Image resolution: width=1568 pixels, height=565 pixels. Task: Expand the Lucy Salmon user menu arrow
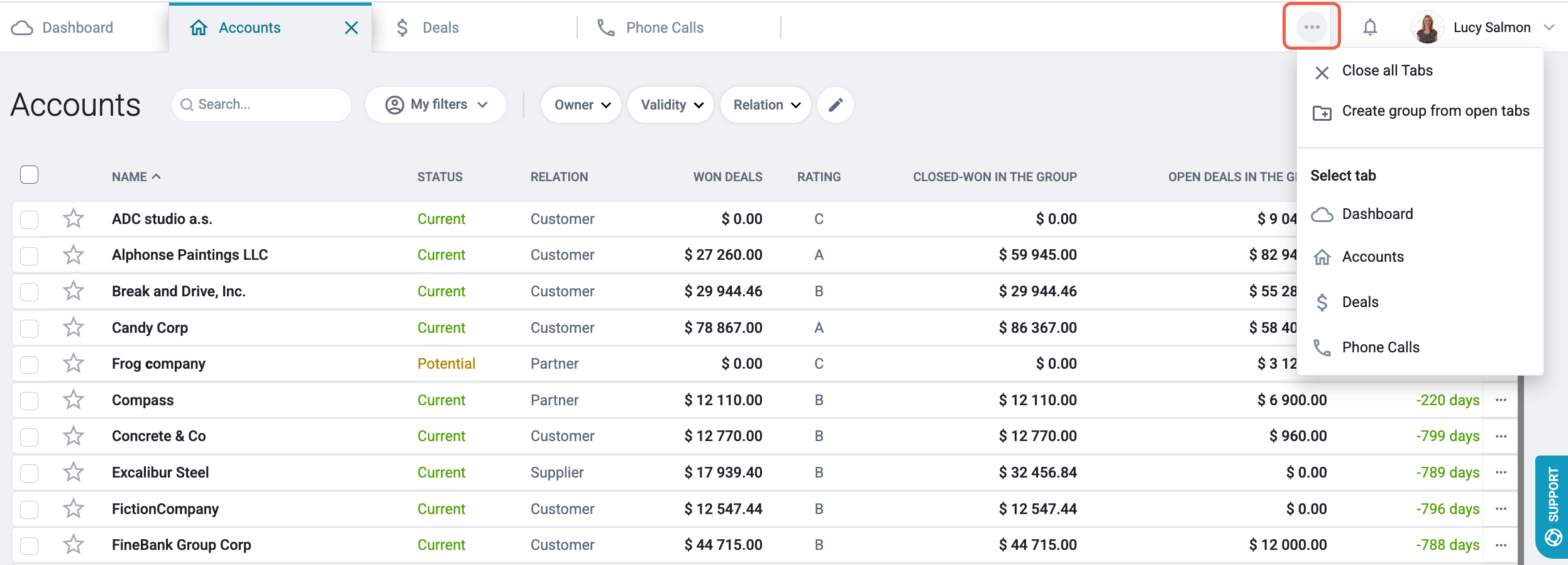(1549, 28)
